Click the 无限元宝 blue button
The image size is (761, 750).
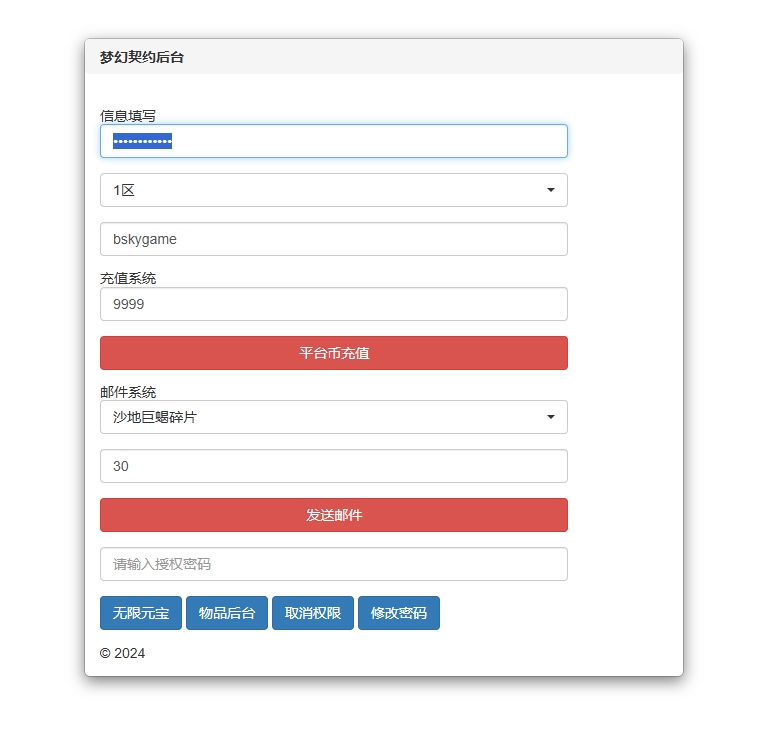[141, 613]
